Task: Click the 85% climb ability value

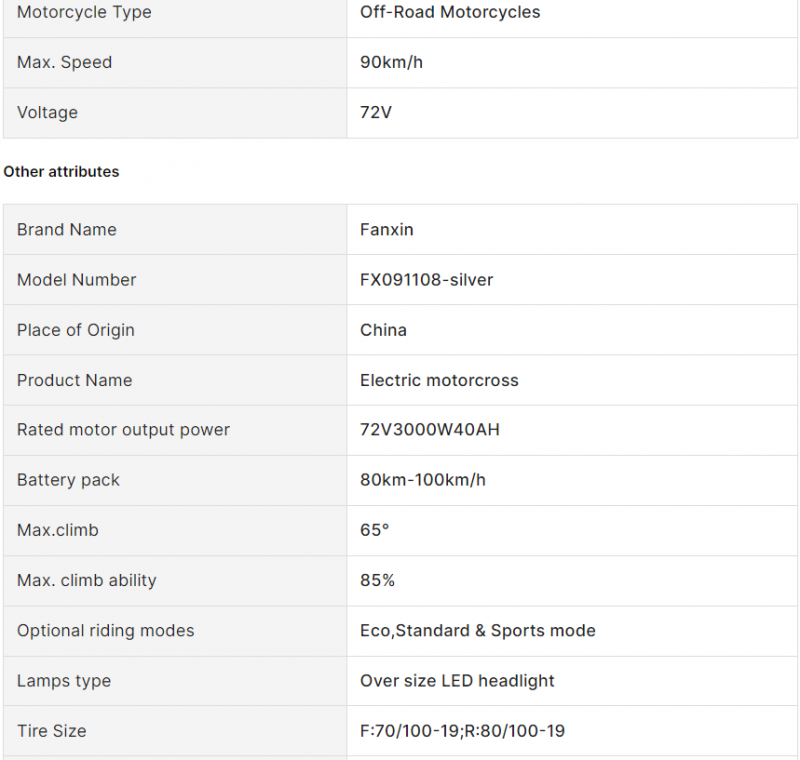Action: pyautogui.click(x=377, y=580)
